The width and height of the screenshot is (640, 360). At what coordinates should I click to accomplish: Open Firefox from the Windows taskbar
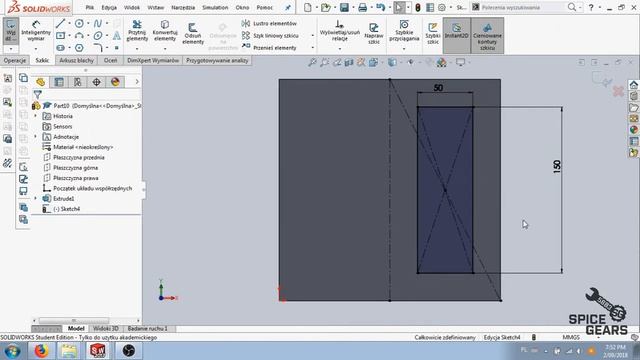tap(41, 351)
